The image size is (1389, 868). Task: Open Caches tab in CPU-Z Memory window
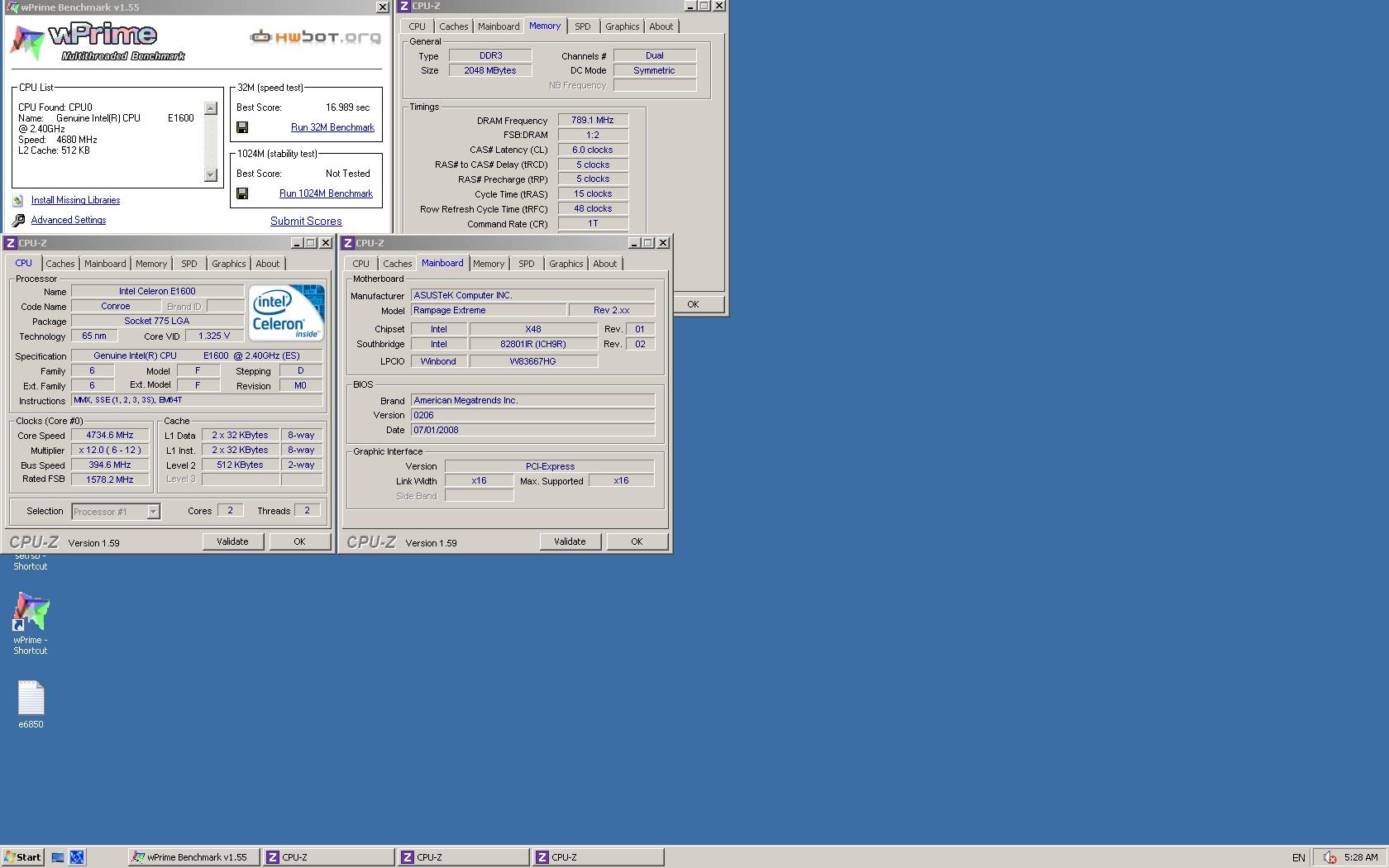pyautogui.click(x=453, y=26)
